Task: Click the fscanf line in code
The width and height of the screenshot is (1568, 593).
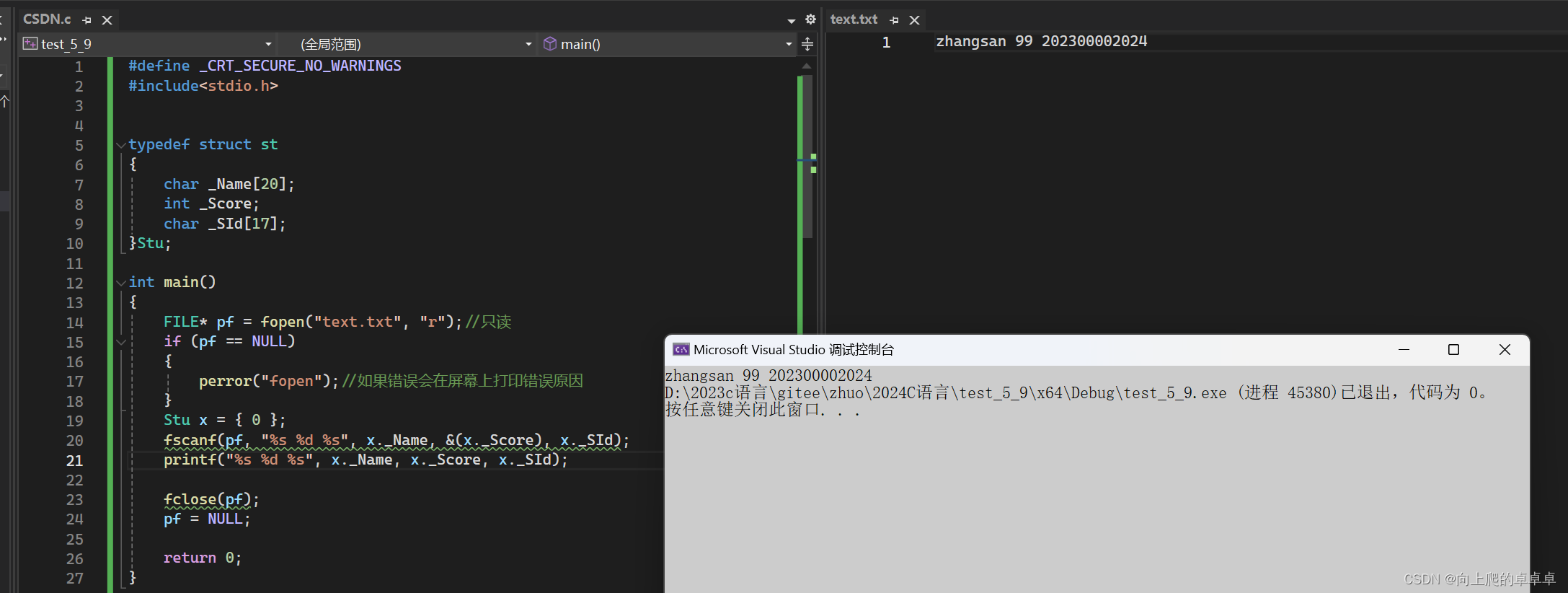Action: pyautogui.click(x=397, y=440)
